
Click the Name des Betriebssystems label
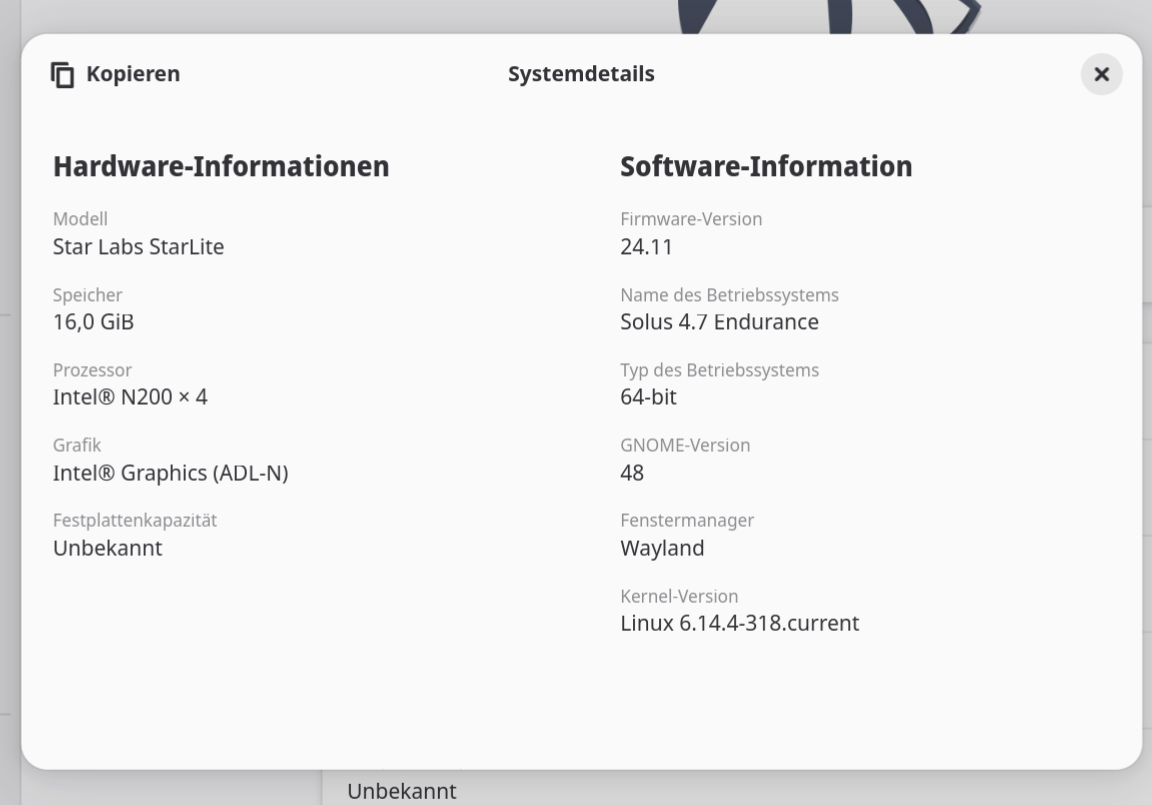[729, 295]
